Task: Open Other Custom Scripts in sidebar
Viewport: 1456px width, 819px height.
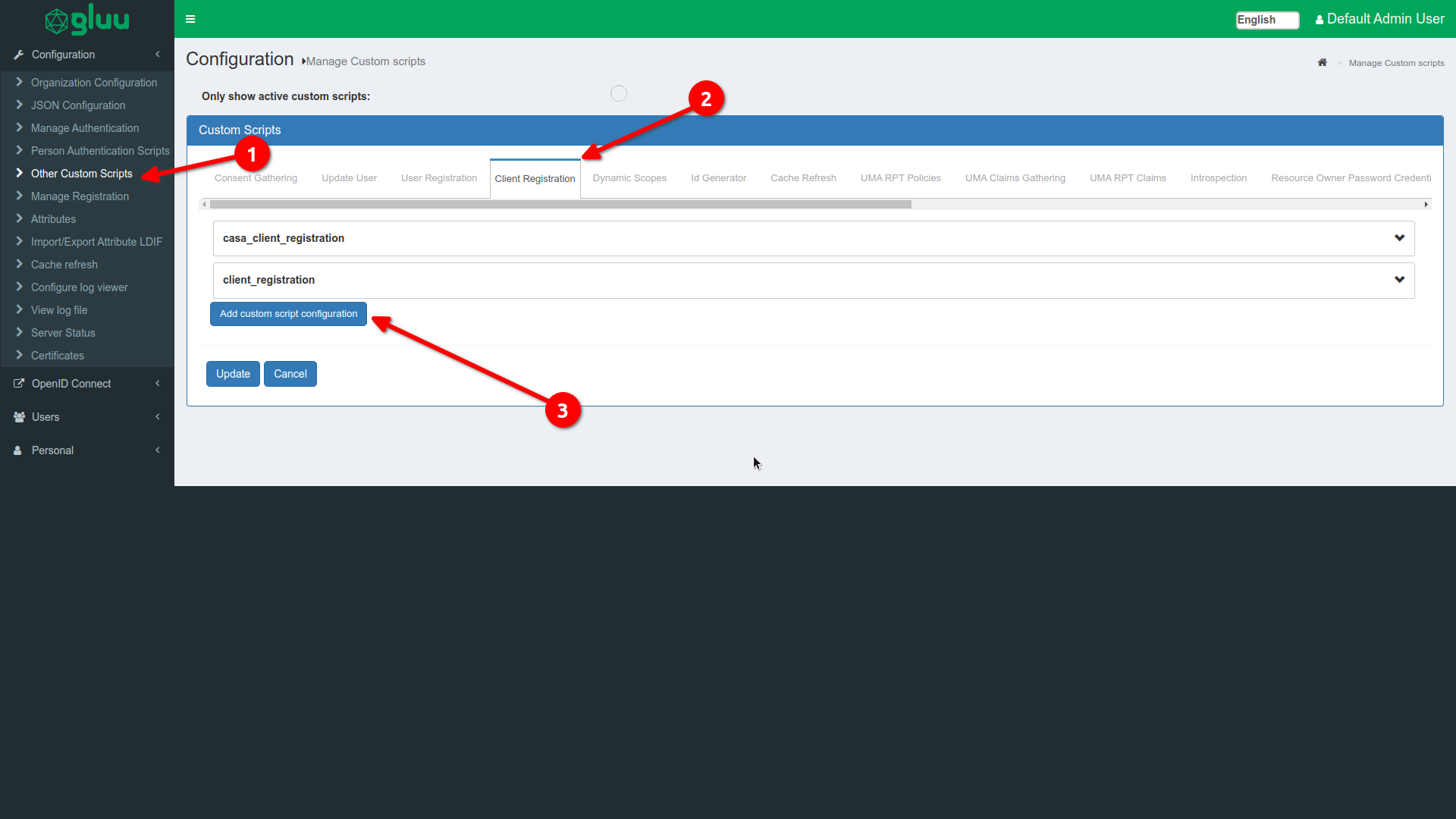Action: pyautogui.click(x=81, y=174)
